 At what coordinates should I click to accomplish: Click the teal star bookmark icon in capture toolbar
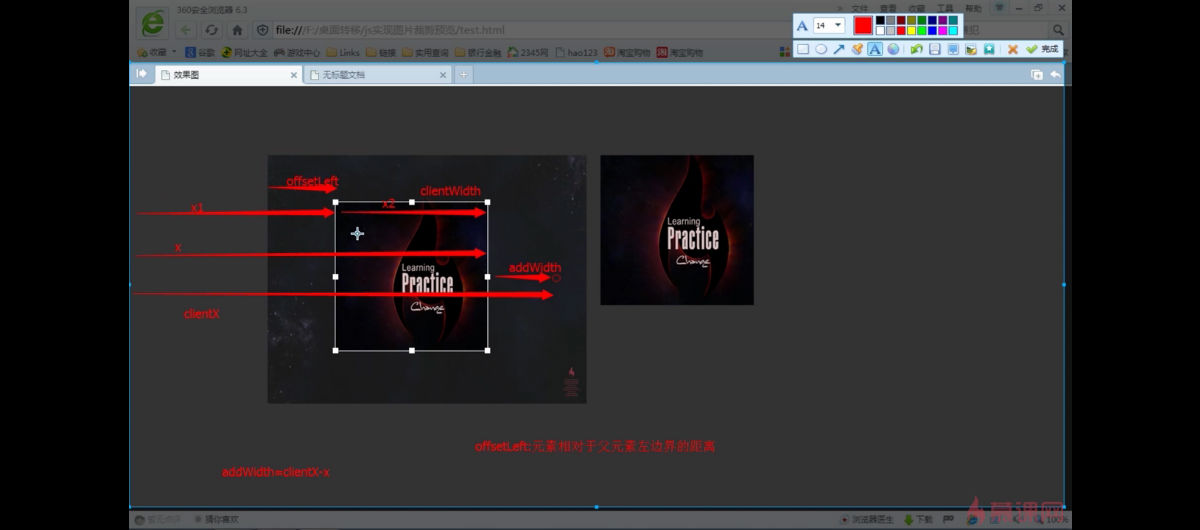tap(989, 49)
